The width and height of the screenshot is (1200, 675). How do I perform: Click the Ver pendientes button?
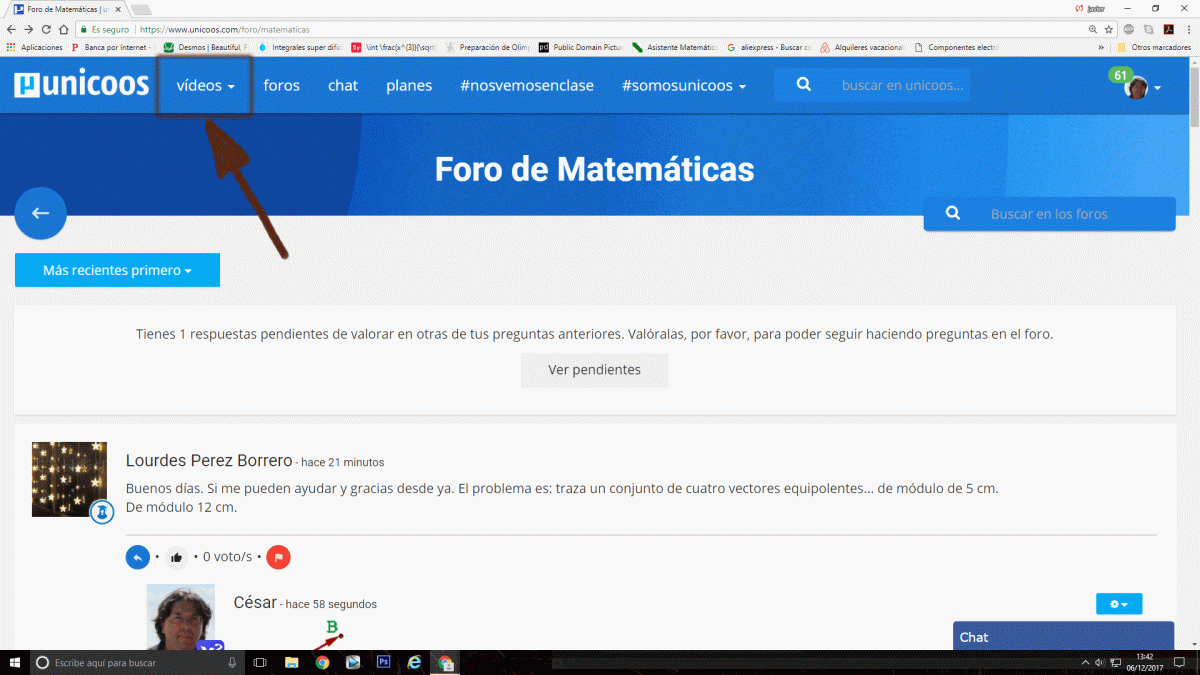pyautogui.click(x=594, y=370)
